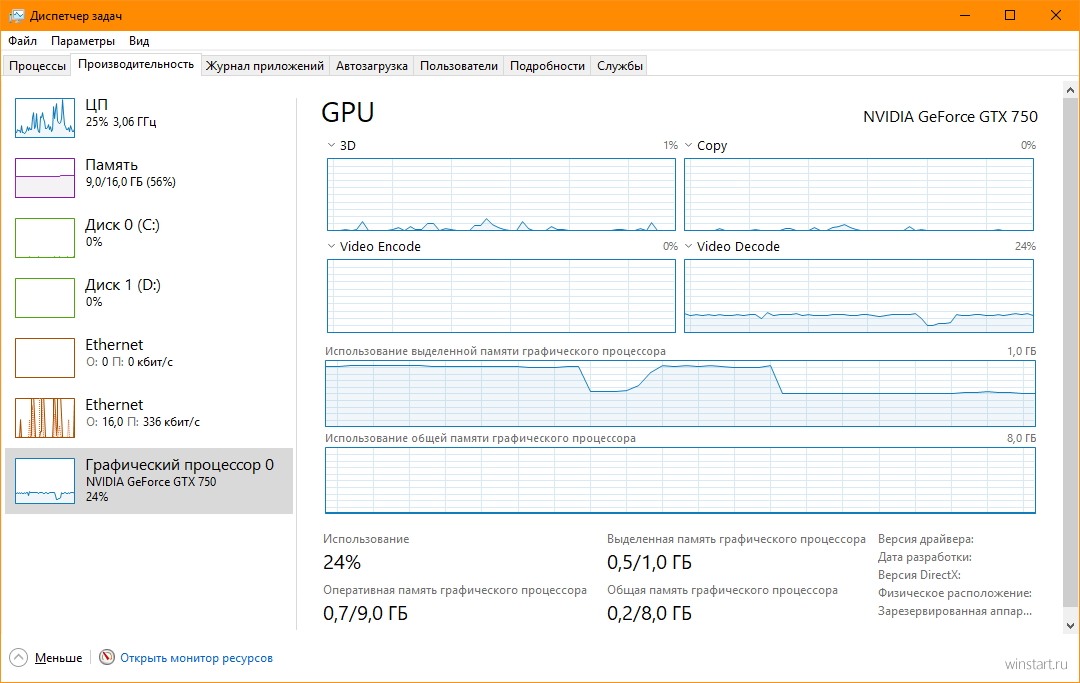This screenshot has width=1080, height=683.
Task: Select the active Ethernet 336 кбит/с graph
Action: [45, 417]
